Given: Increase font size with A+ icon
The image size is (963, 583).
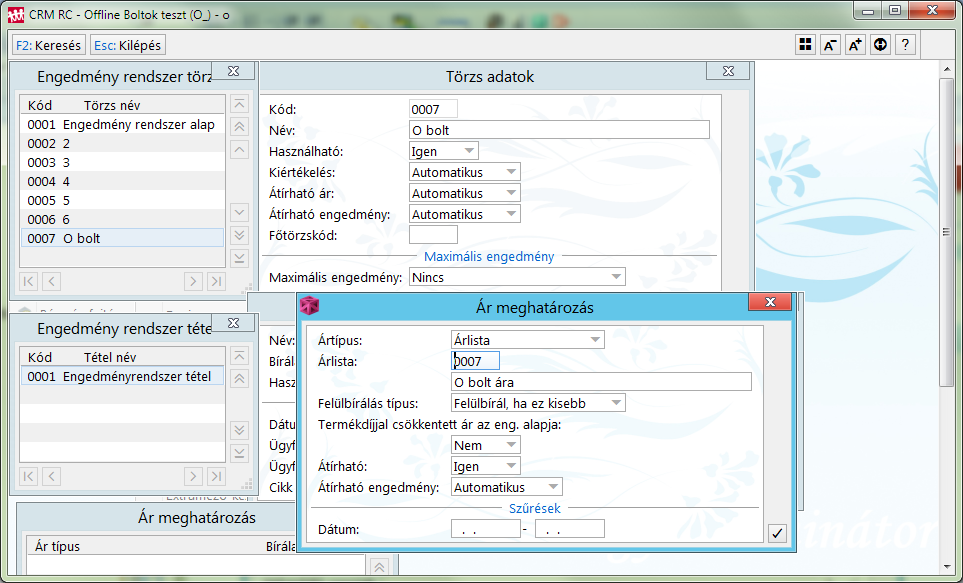Looking at the screenshot, I should pos(855,45).
